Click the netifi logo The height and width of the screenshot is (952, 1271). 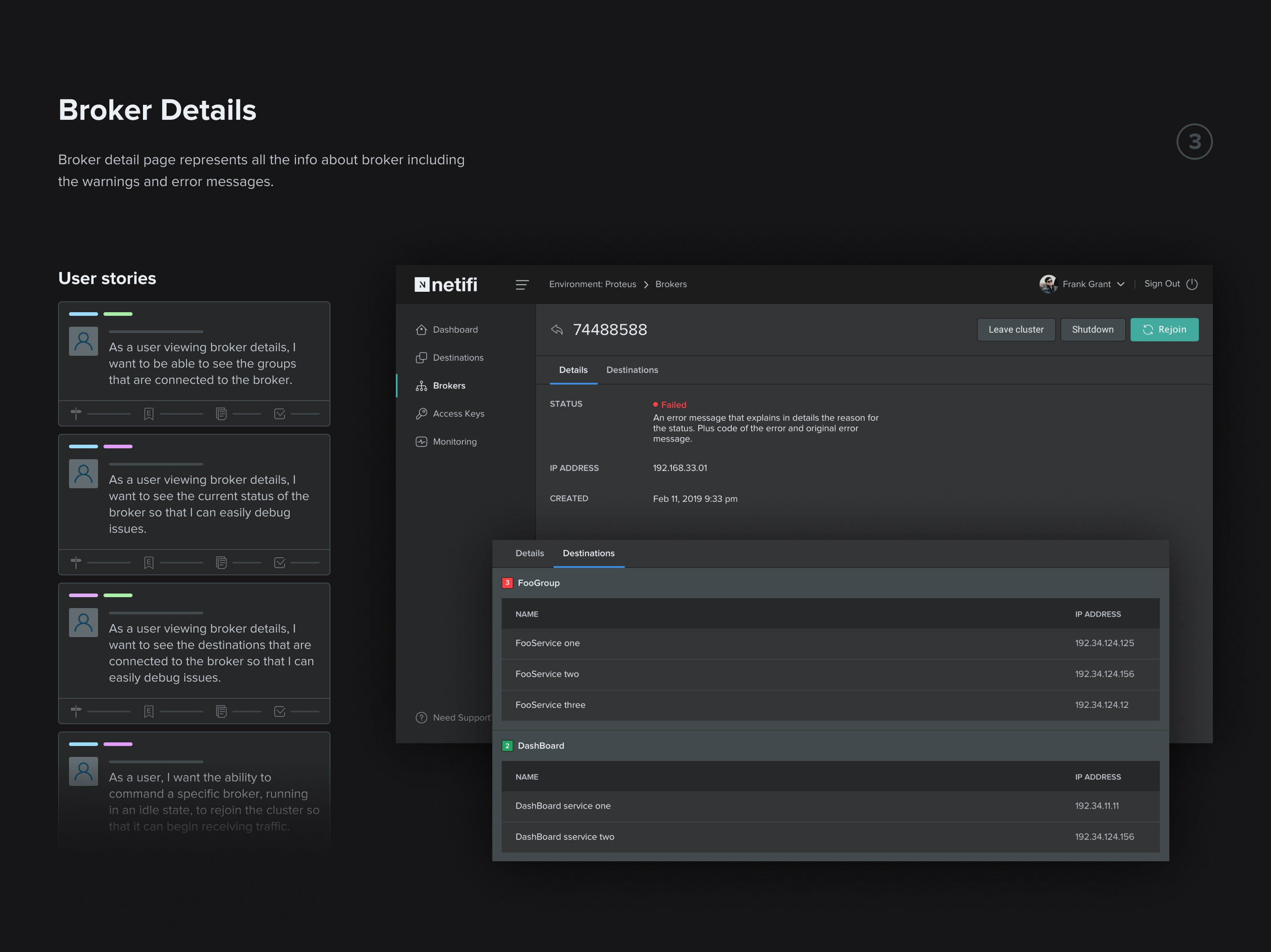446,285
